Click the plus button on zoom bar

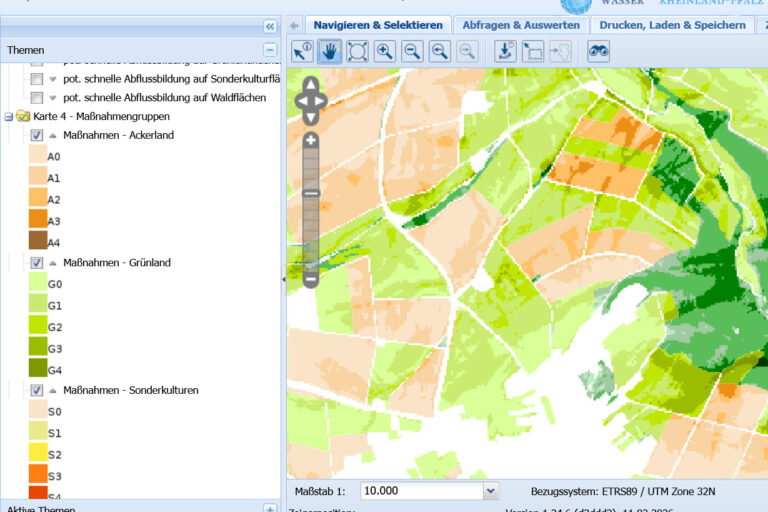(311, 141)
